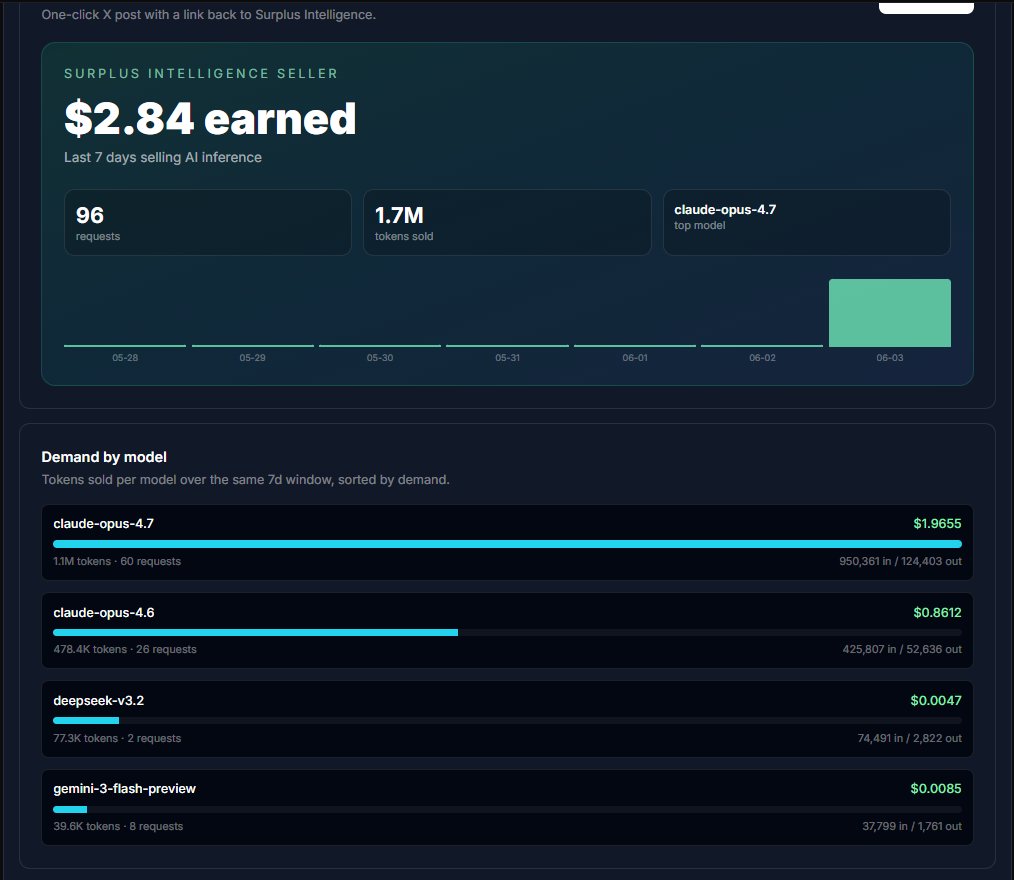Image resolution: width=1014 pixels, height=880 pixels.
Task: Click '950,361 in / 124,403 out' text
Action: 900,561
